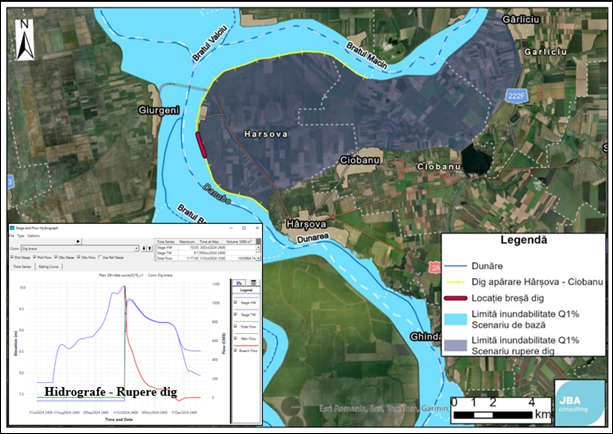
Task: Switch to the Time Series tab
Action: [x=22, y=267]
